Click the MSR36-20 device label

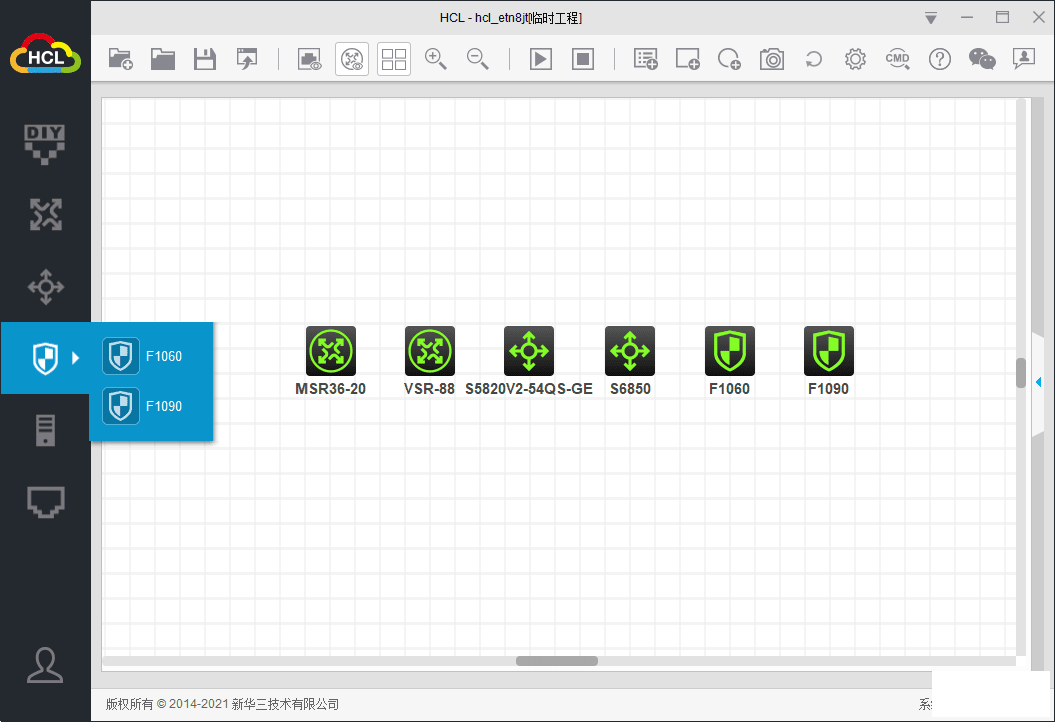click(x=330, y=389)
